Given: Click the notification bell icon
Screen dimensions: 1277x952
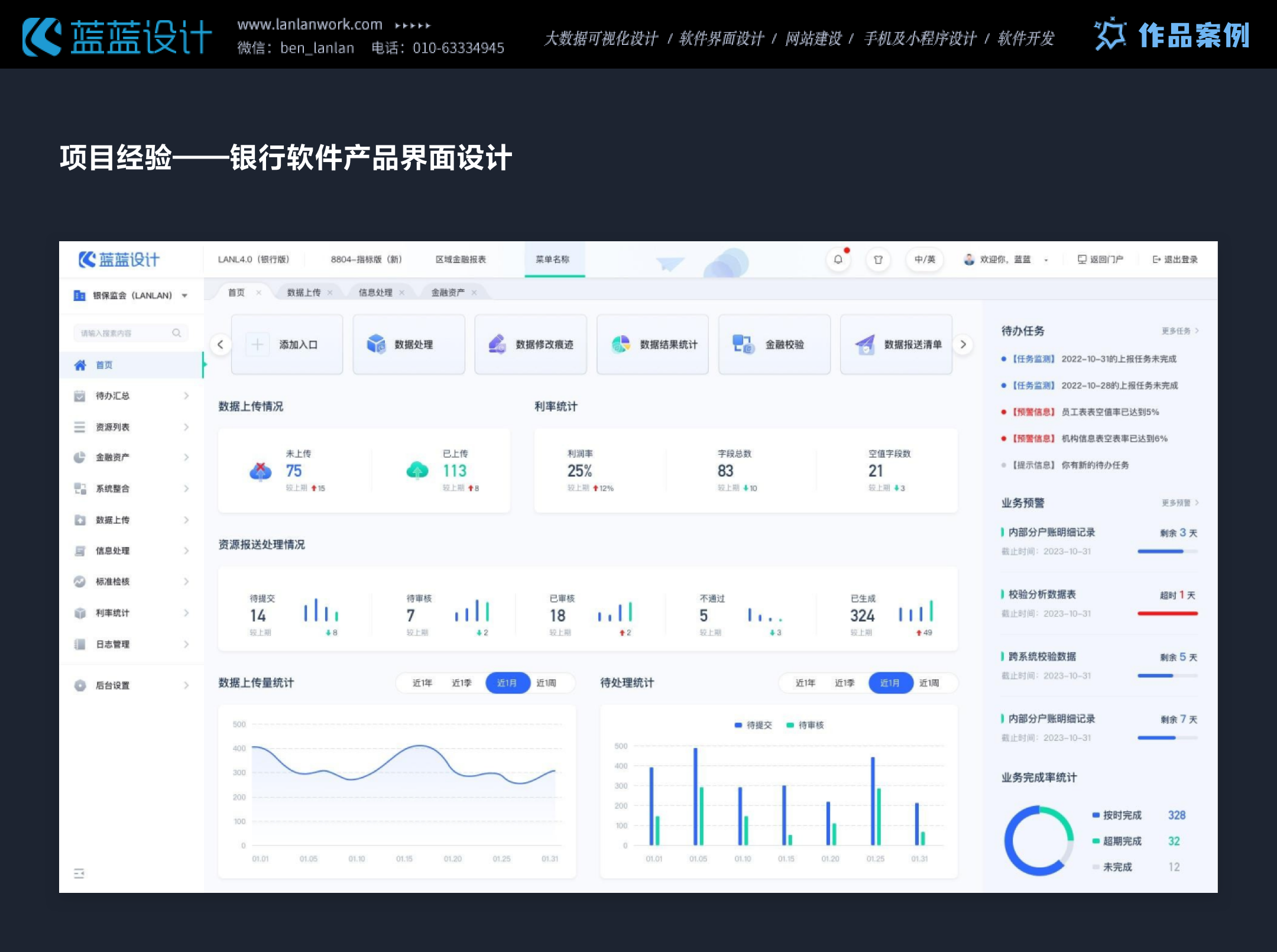Looking at the screenshot, I should [838, 260].
